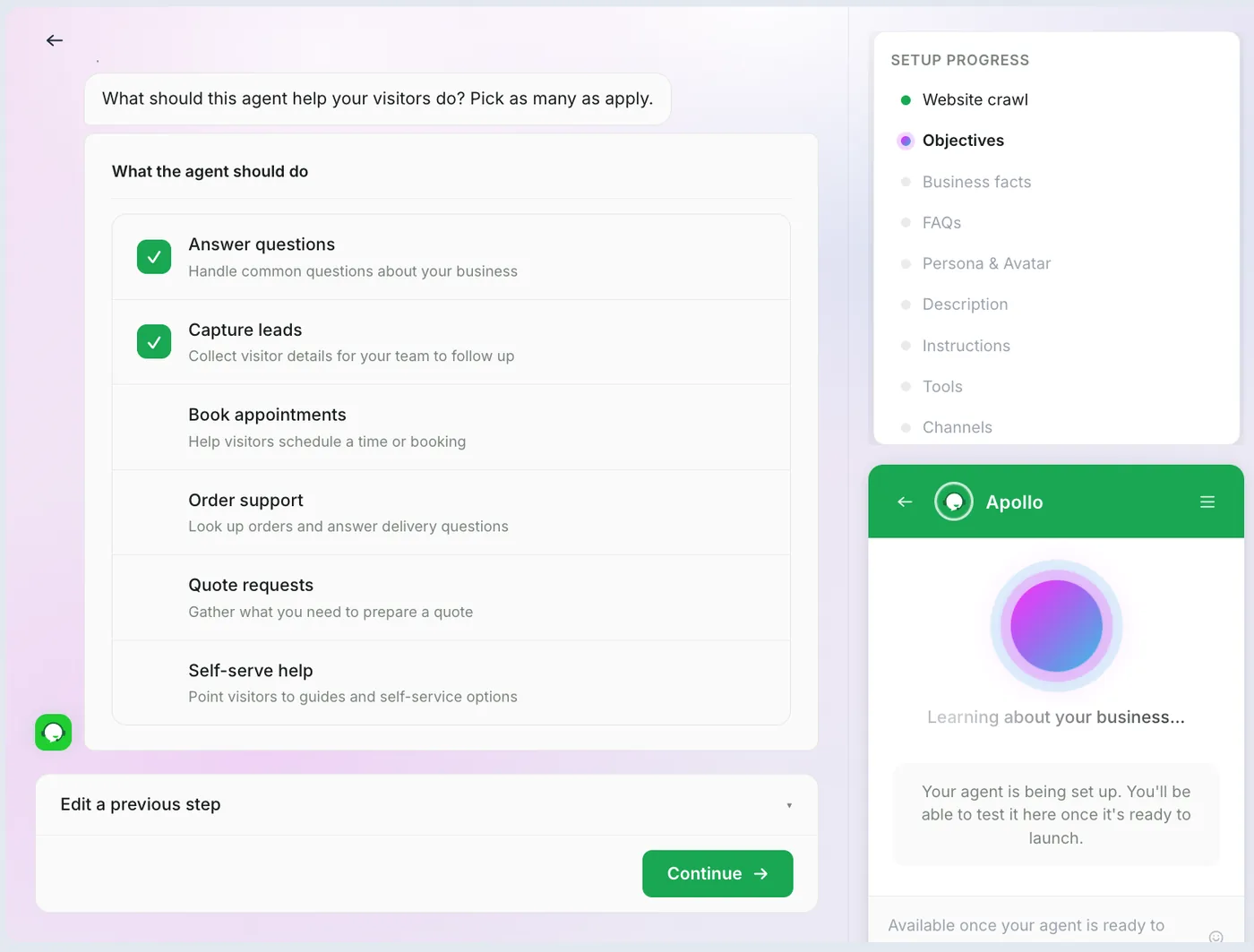Select Business facts in setup progress

click(976, 182)
